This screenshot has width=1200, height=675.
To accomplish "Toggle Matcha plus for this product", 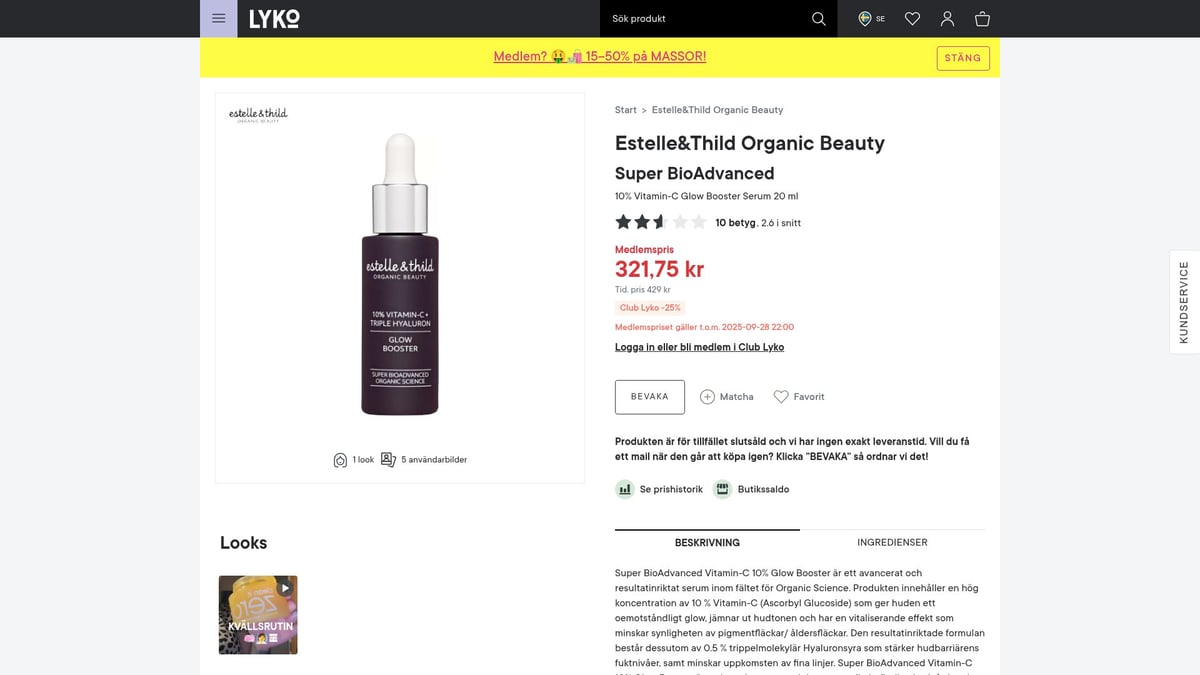I will [x=707, y=397].
